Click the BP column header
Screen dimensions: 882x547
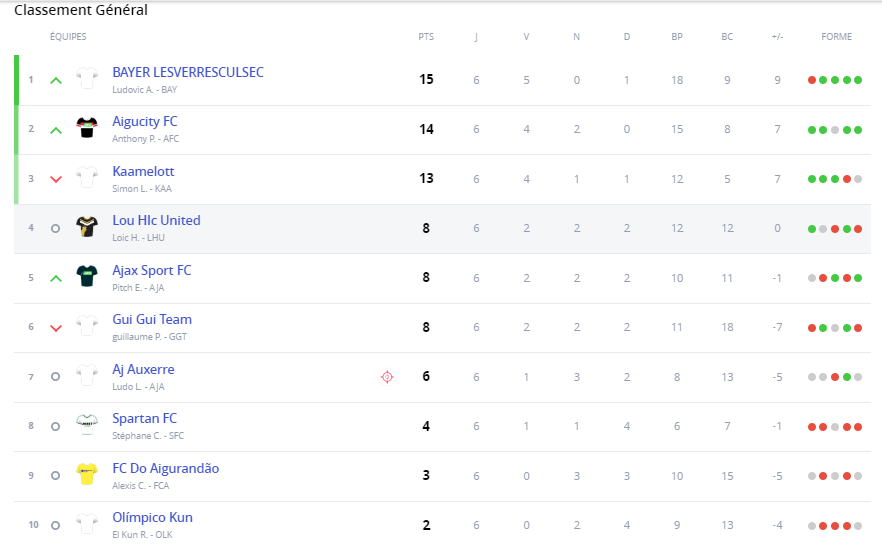tap(677, 37)
